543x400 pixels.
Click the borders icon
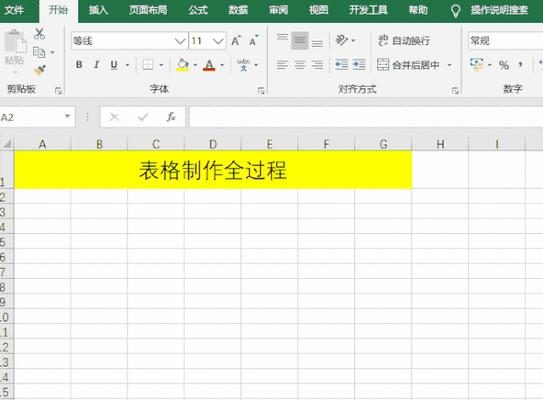tap(148, 65)
